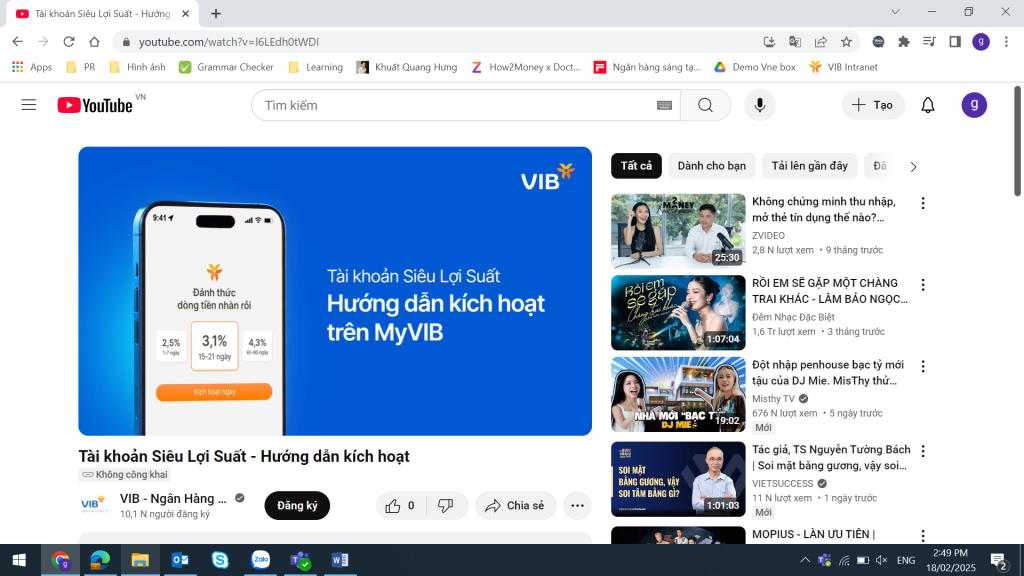Open Chrome tab search dropdown
1024x576 pixels.
[895, 12]
